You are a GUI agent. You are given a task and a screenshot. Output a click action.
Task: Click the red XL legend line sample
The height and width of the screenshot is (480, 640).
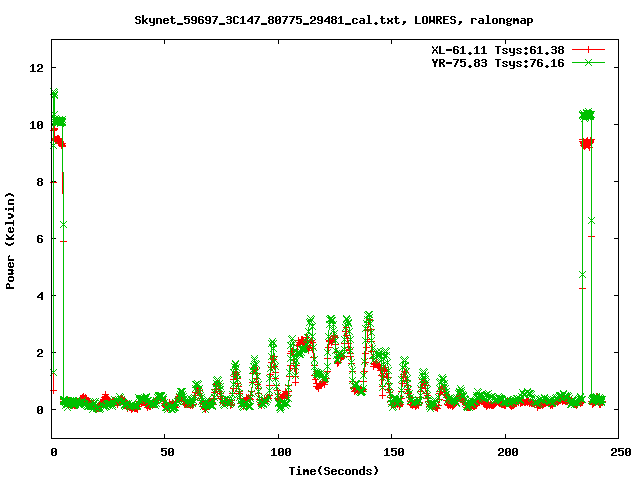click(588, 50)
